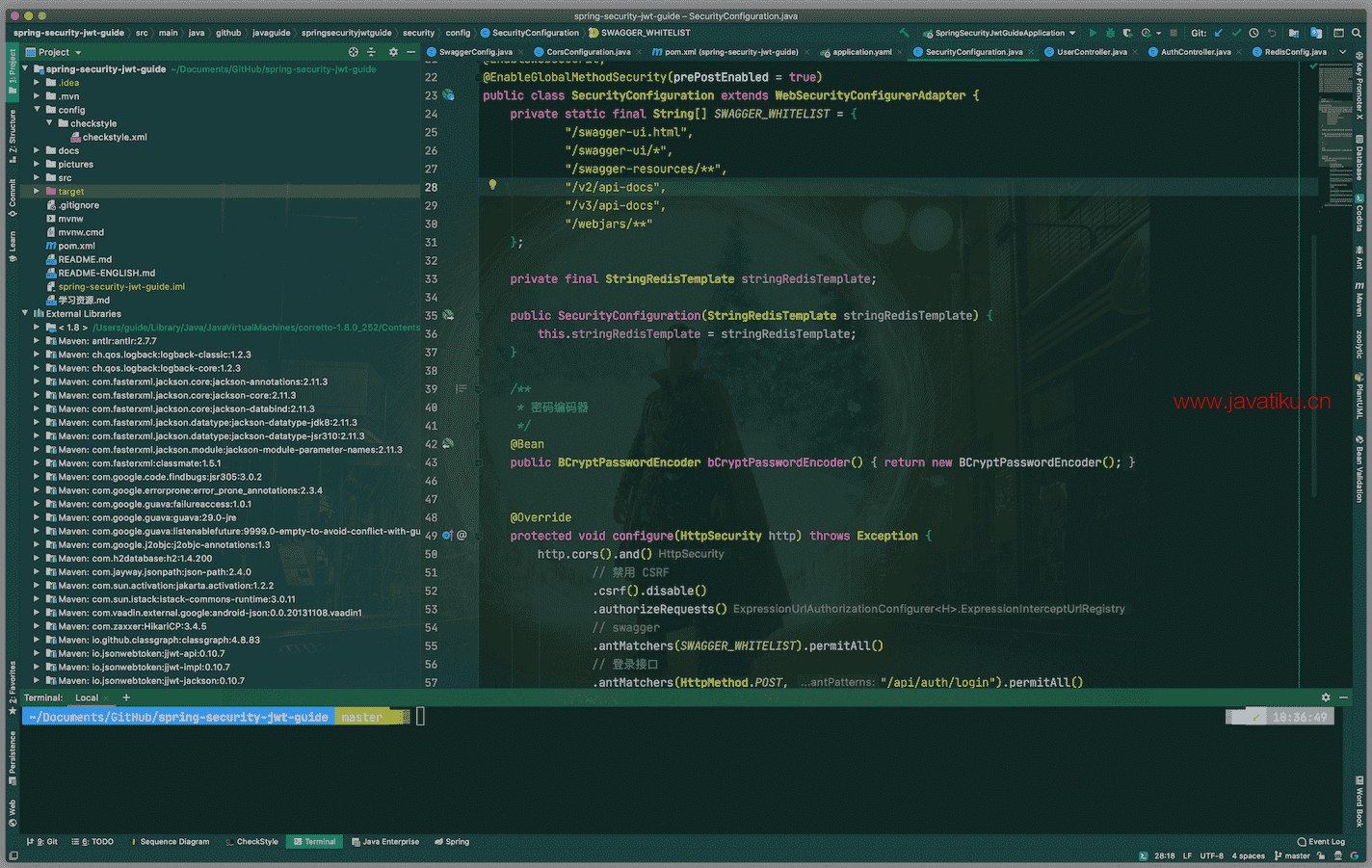Collapse the config folder

[x=37, y=110]
